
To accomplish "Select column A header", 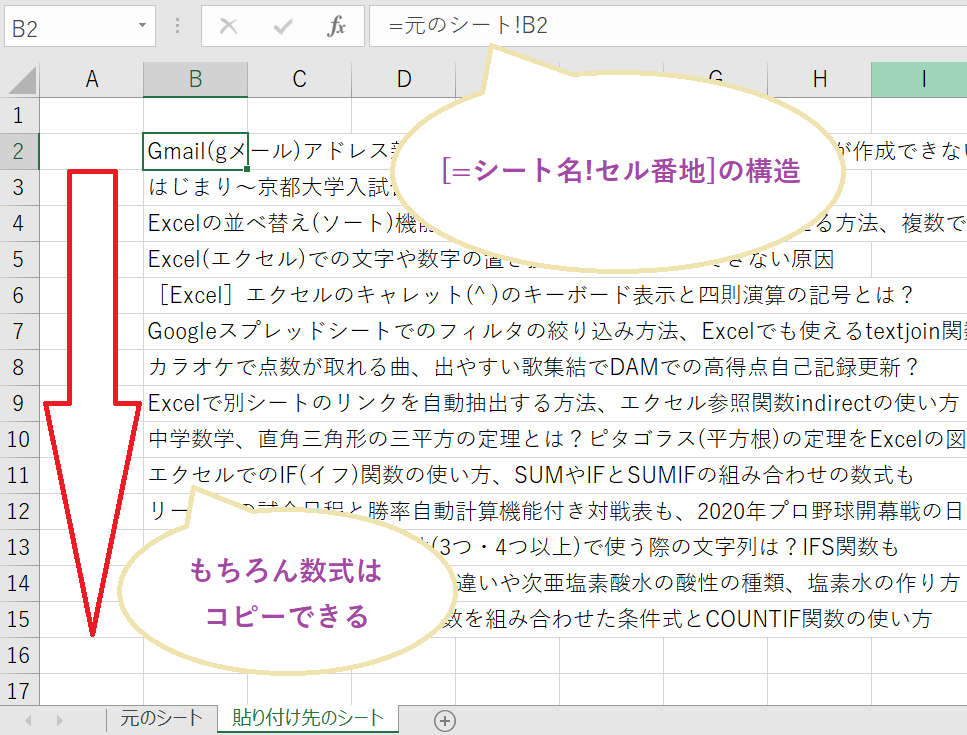I will [x=92, y=80].
